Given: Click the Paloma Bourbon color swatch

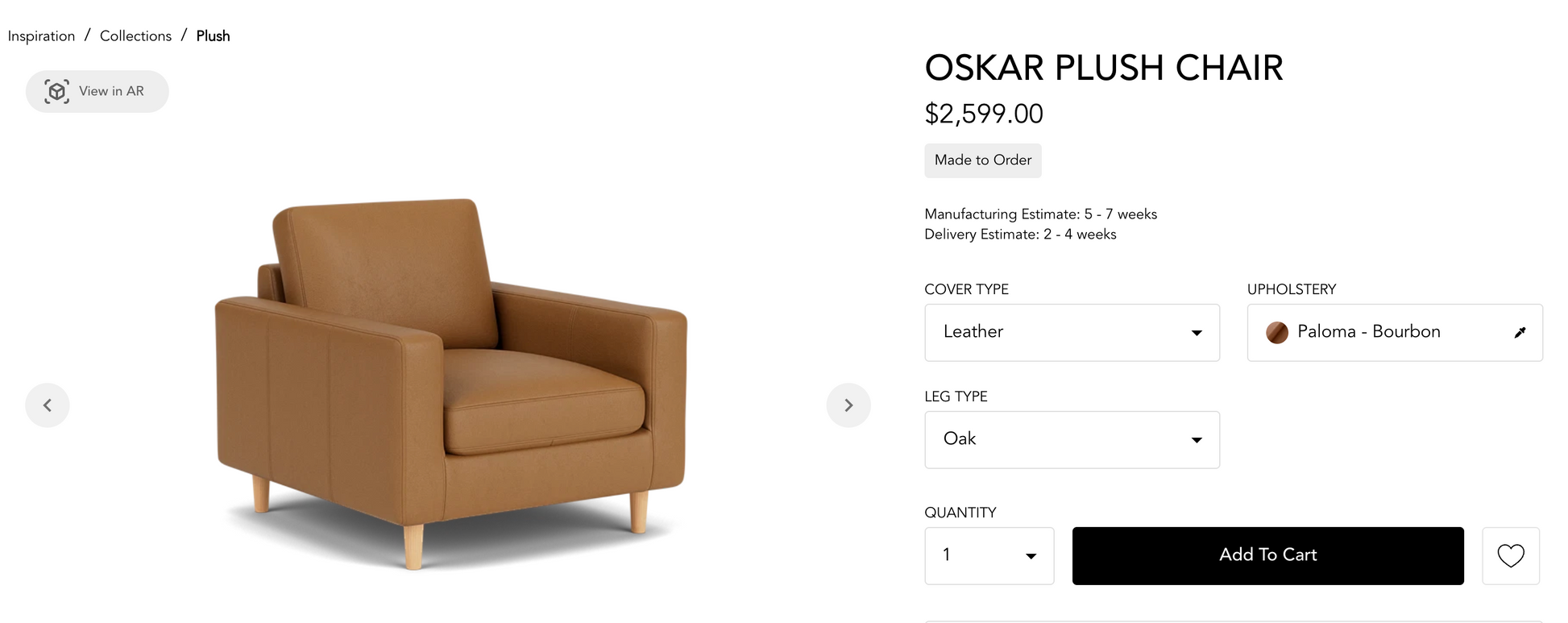Looking at the screenshot, I should pos(1276,332).
